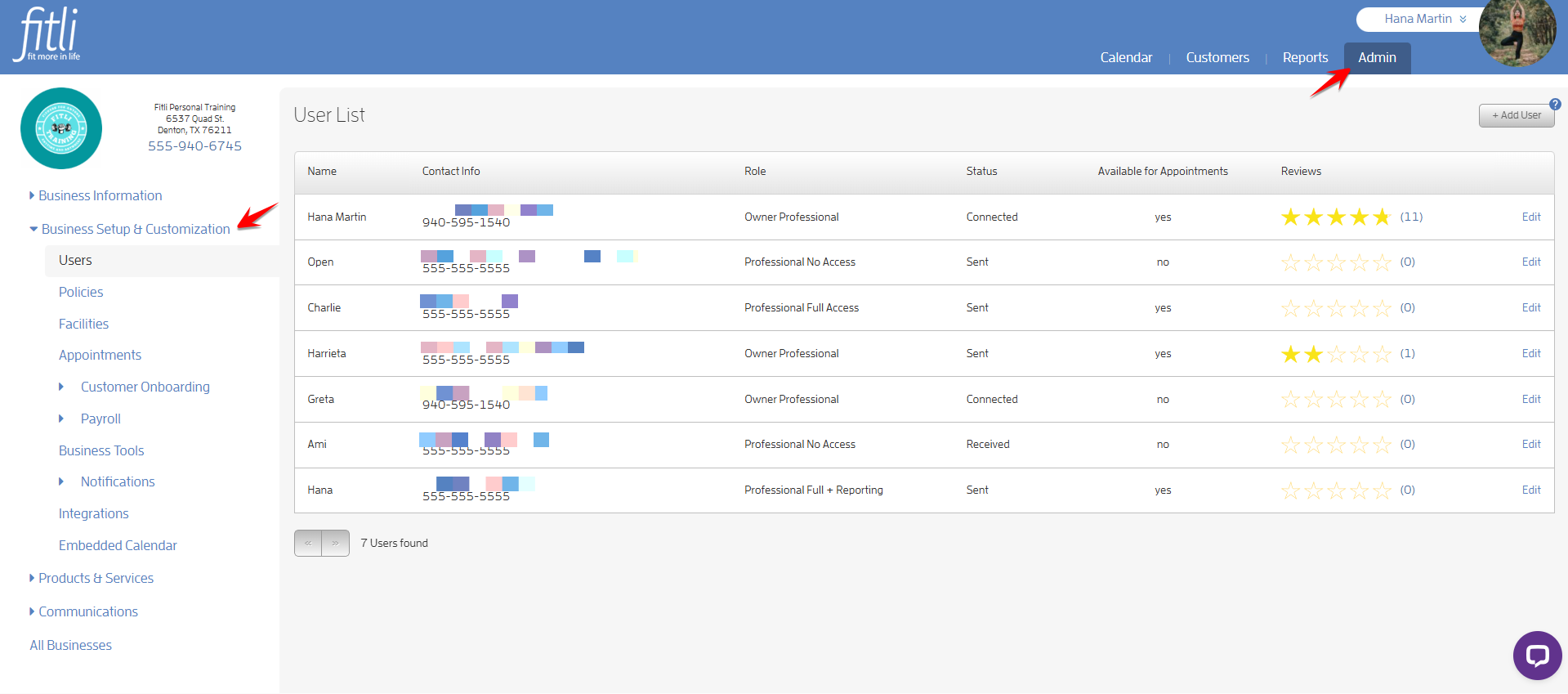Edit the Hana Professional Full + Reporting user
This screenshot has width=1568, height=694.
click(1531, 490)
